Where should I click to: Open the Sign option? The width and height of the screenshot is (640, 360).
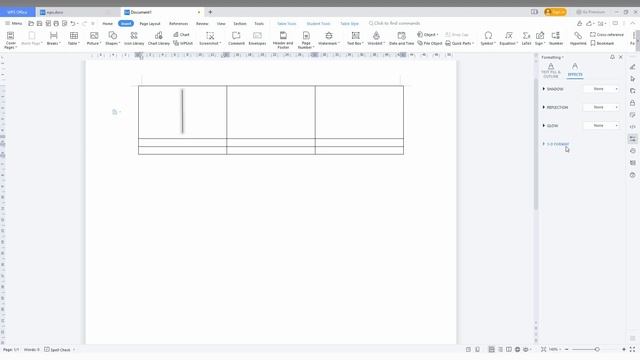[x=540, y=38]
